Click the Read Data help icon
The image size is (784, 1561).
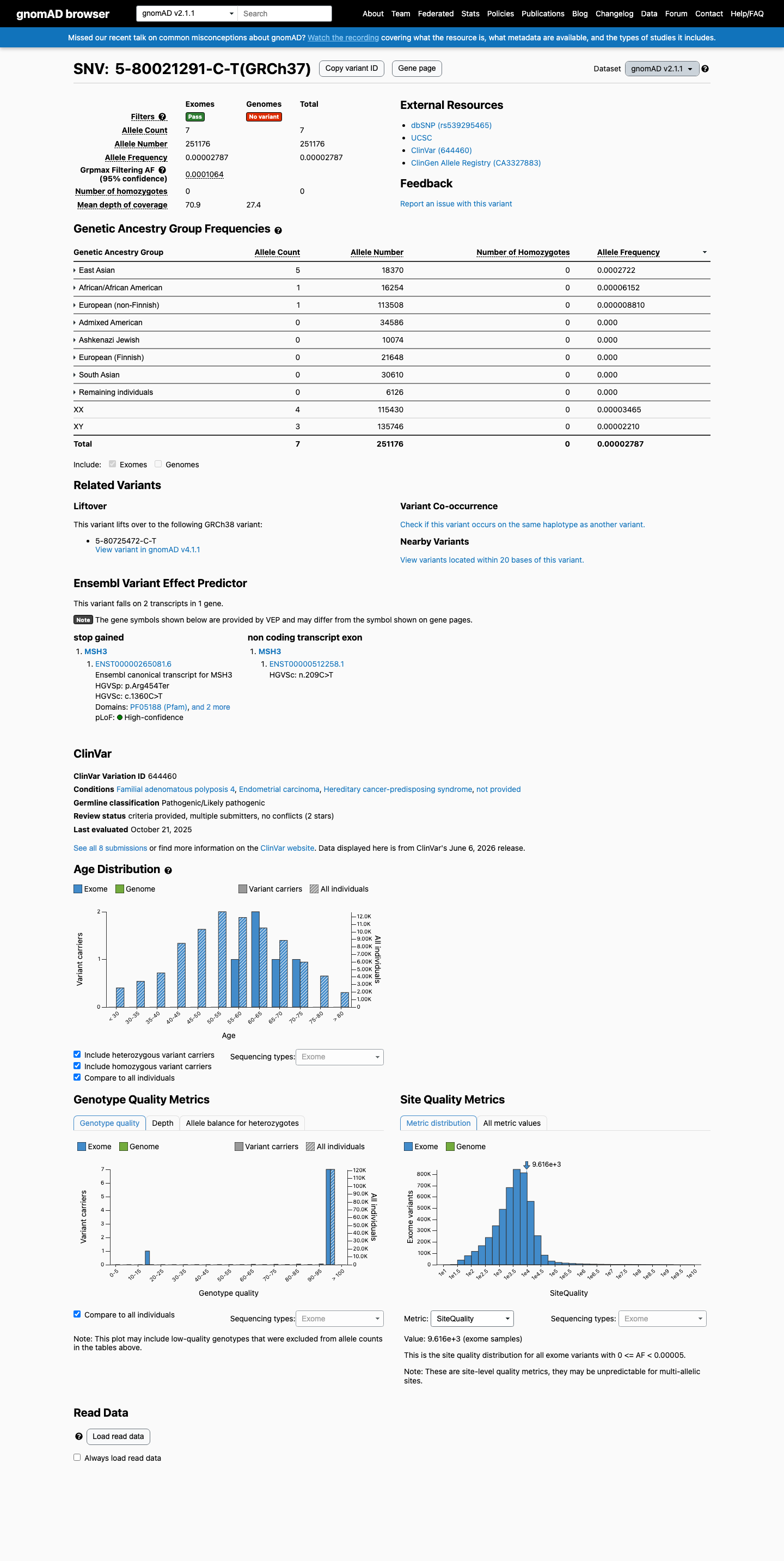point(79,1436)
